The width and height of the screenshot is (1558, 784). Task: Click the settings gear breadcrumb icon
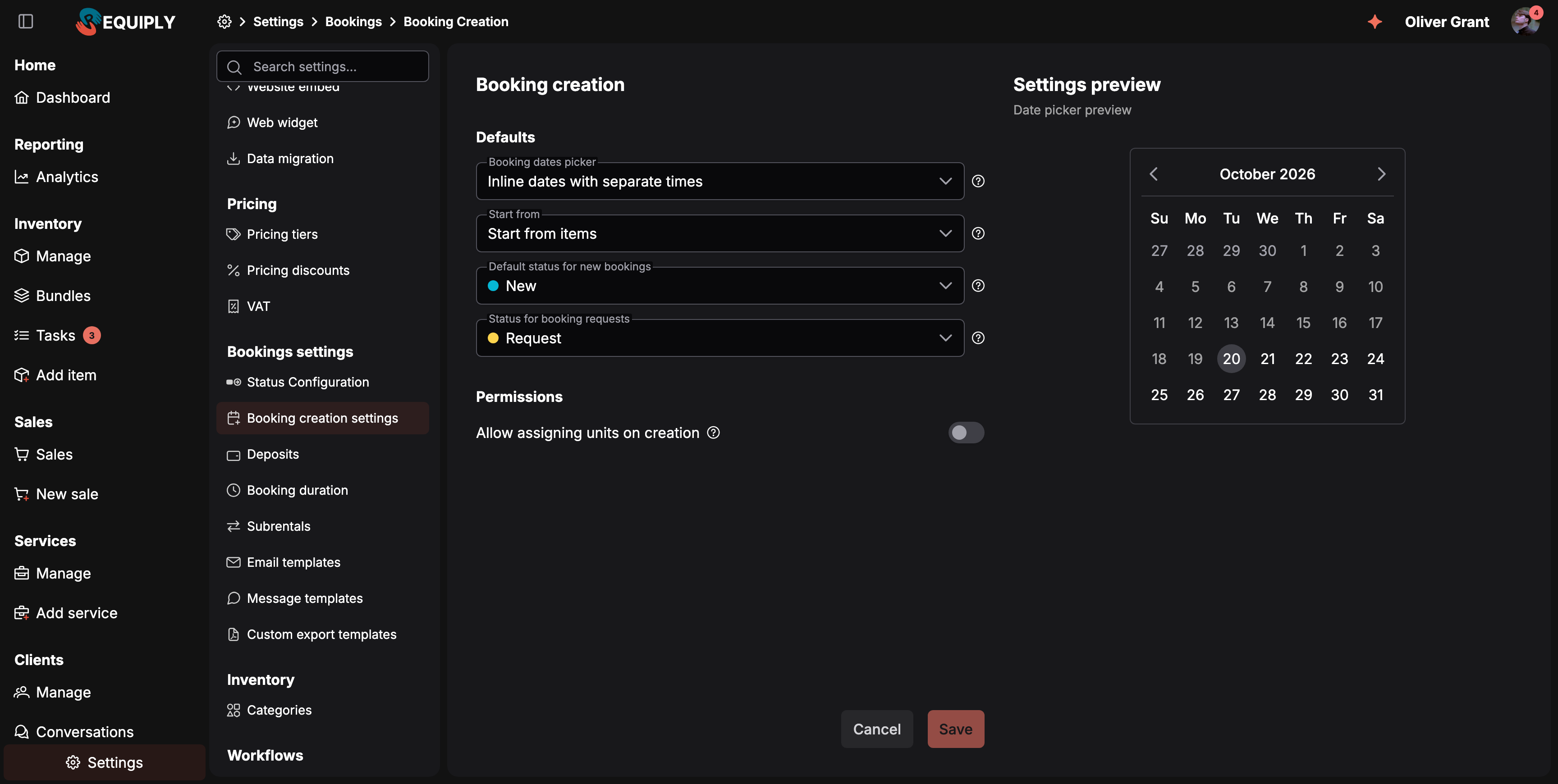[225, 22]
